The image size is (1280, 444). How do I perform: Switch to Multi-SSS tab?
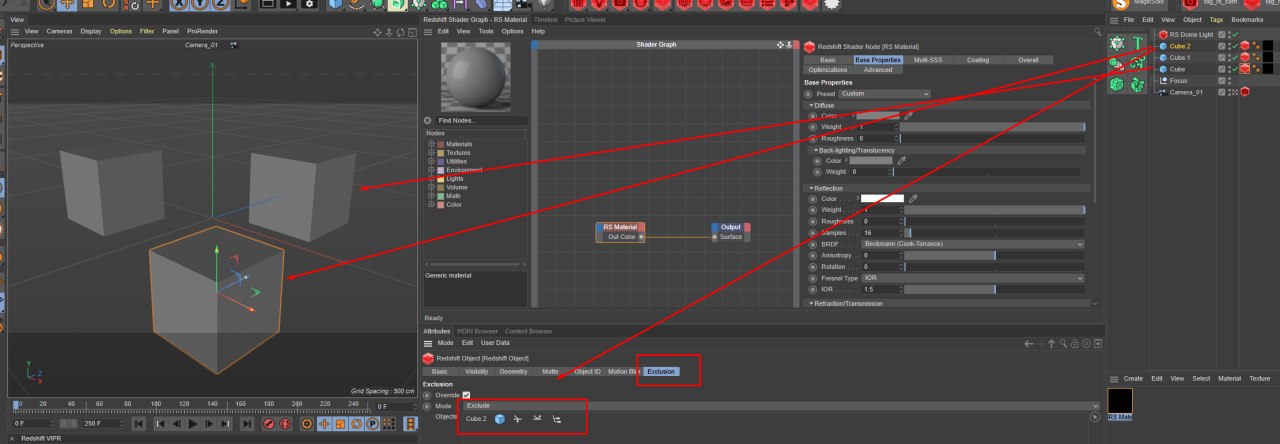(x=928, y=60)
